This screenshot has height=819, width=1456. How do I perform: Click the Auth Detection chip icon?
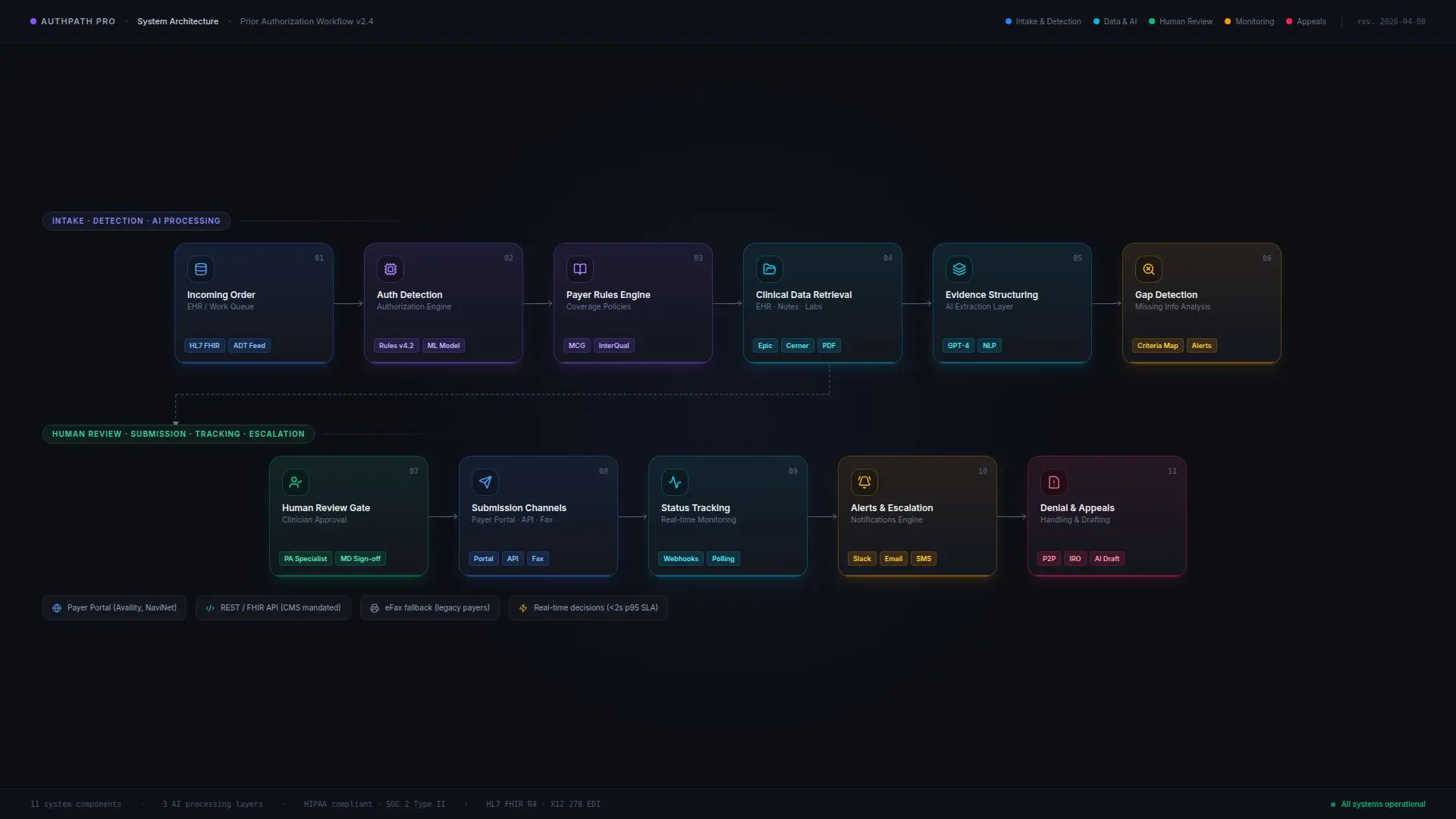(391, 269)
